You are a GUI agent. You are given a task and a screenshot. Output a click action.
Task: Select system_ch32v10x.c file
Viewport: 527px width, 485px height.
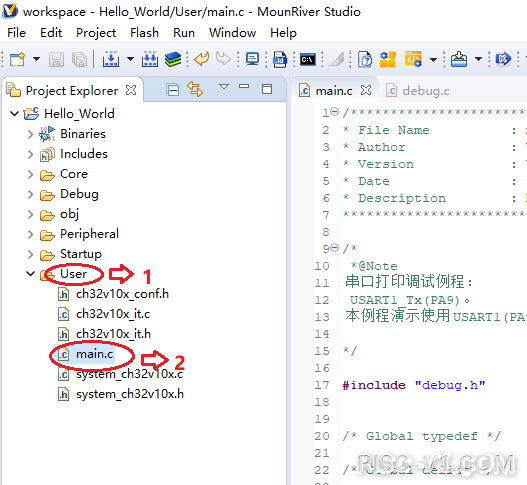[129, 374]
